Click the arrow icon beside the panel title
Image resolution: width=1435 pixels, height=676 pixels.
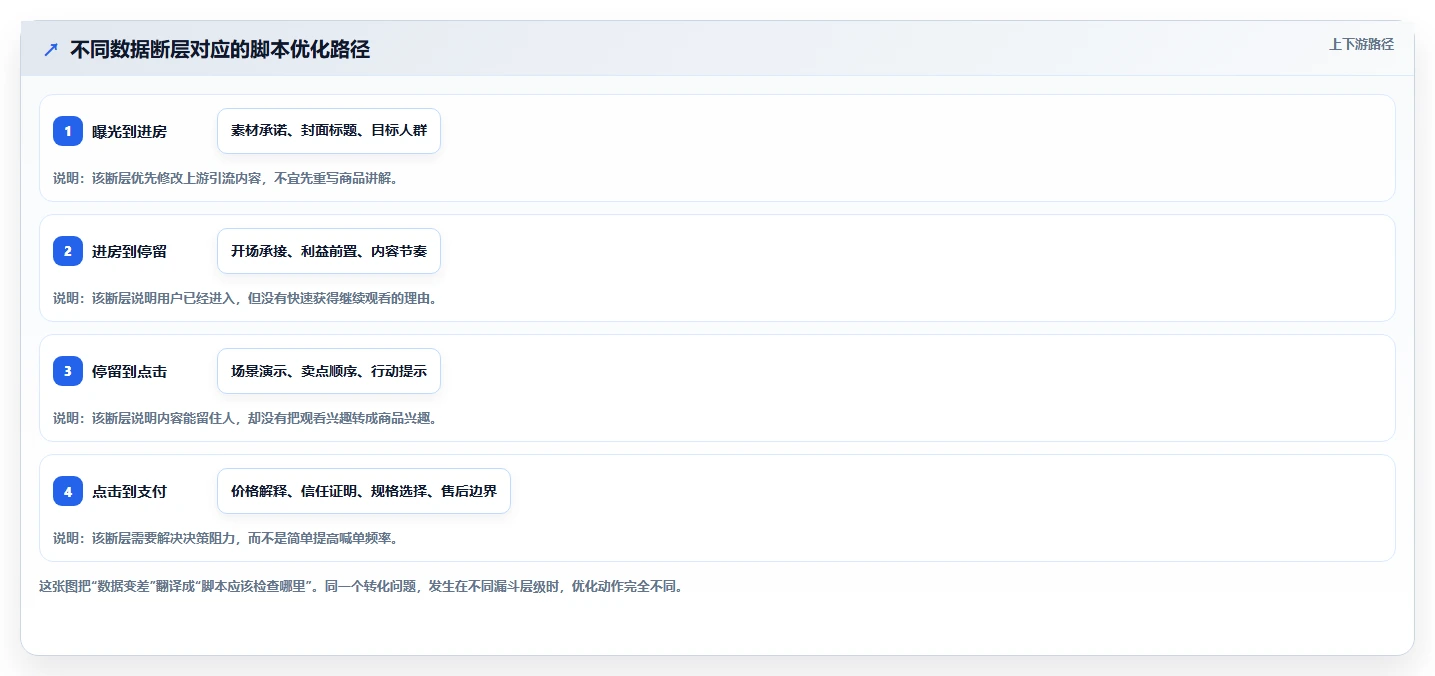[51, 49]
